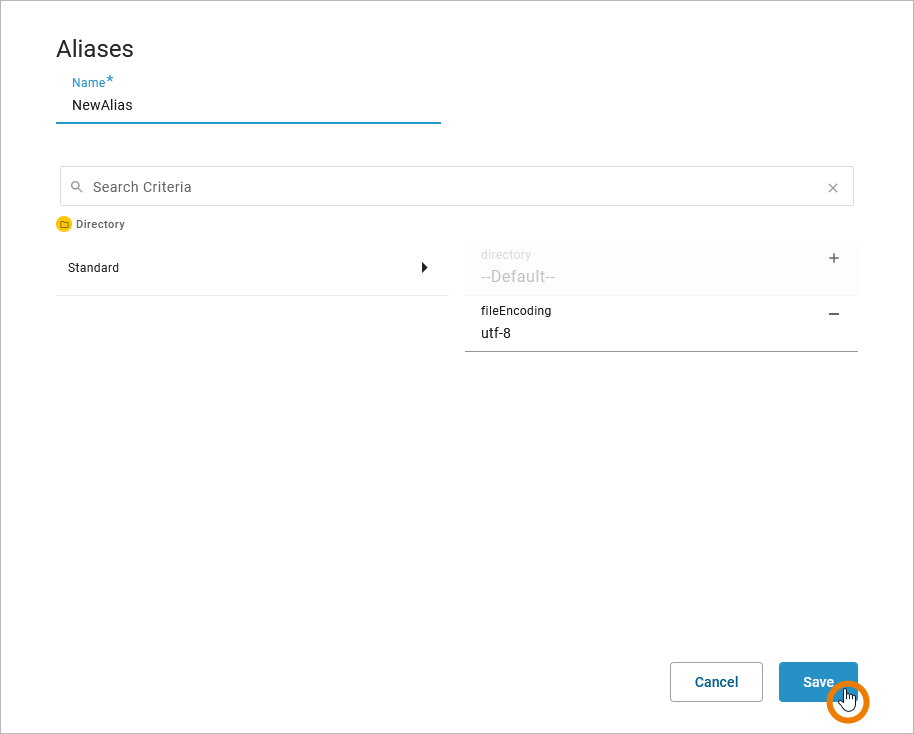This screenshot has width=914, height=734.
Task: Click the Aliases heading
Action: [x=95, y=49]
